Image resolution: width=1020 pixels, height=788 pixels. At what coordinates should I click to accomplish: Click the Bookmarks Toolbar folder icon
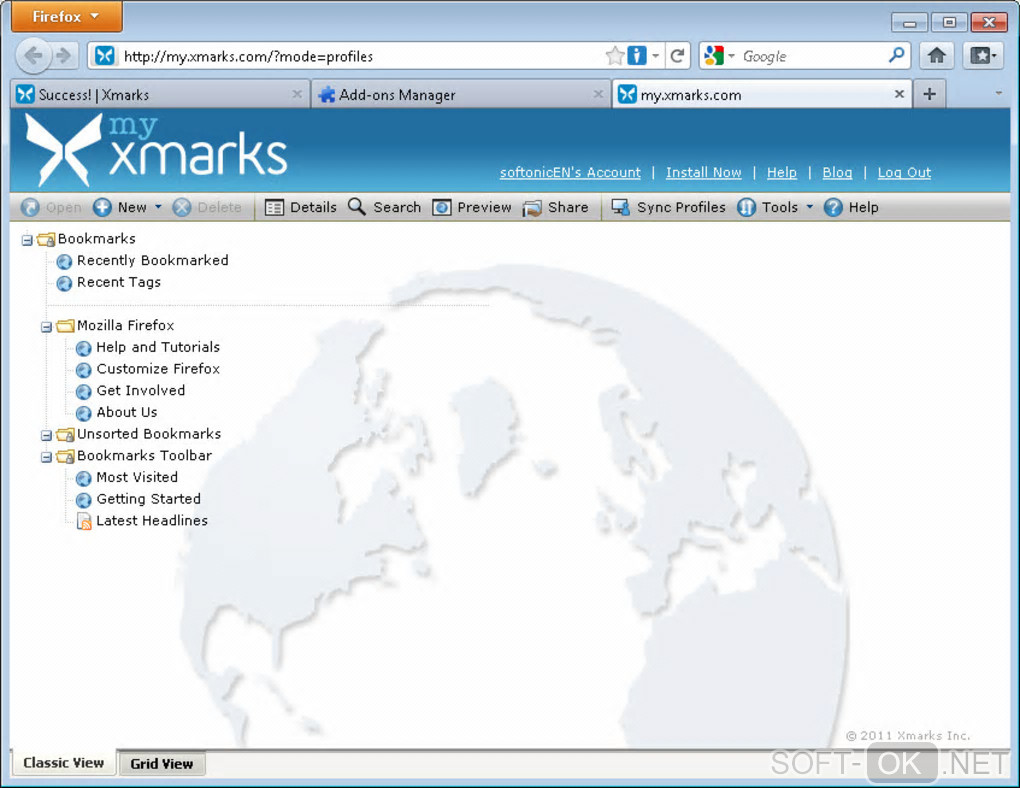(x=65, y=456)
